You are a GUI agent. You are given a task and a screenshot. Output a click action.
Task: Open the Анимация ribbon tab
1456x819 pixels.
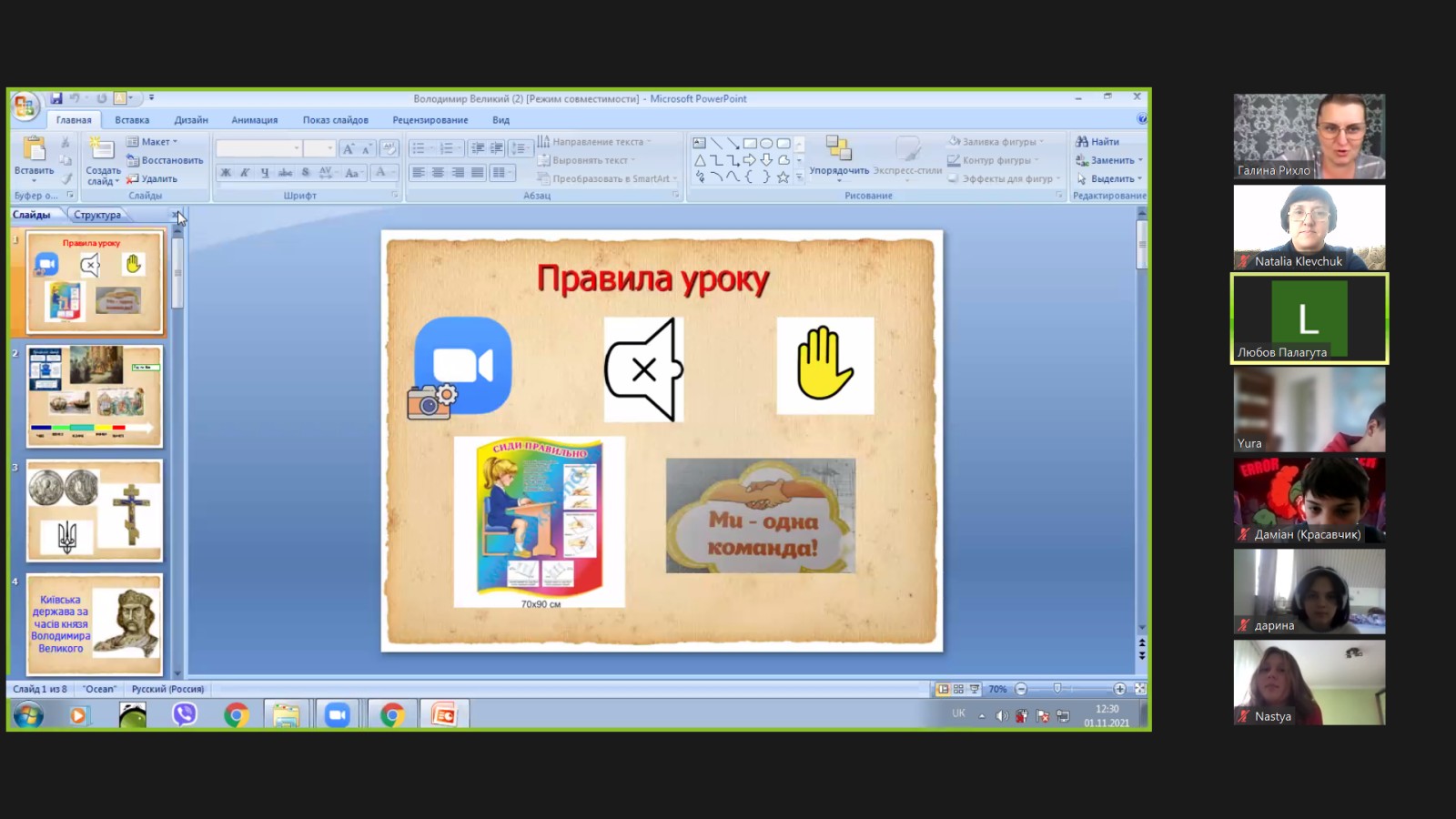tap(254, 120)
